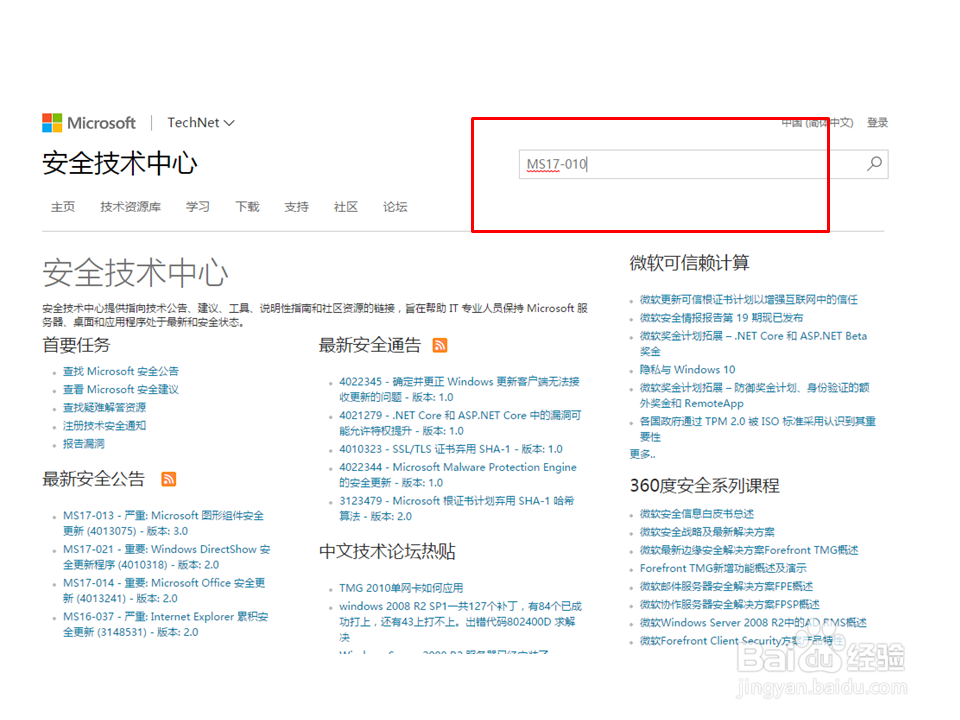Click the 登录 sign-in link

(877, 122)
